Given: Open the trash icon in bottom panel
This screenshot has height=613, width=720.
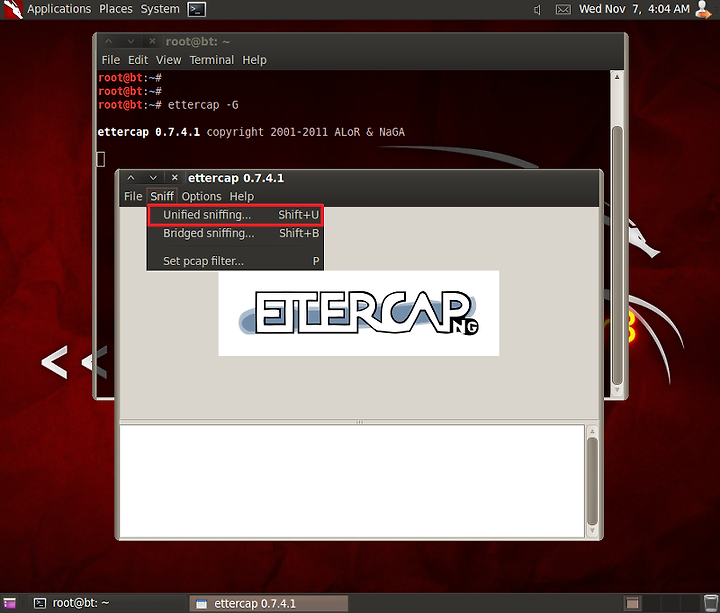Looking at the screenshot, I should tap(710, 603).
